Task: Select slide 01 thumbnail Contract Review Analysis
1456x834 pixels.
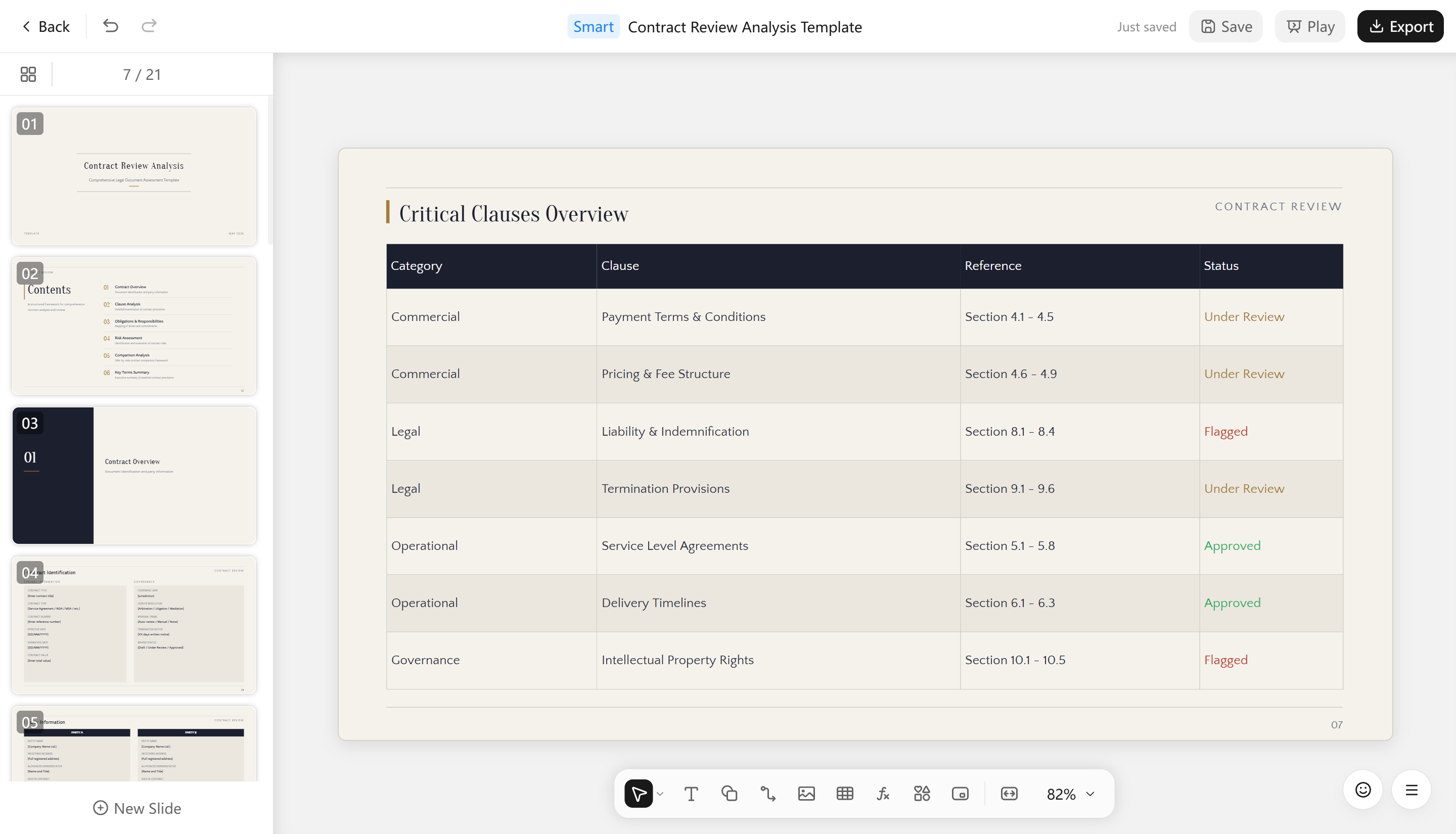Action: [134, 176]
